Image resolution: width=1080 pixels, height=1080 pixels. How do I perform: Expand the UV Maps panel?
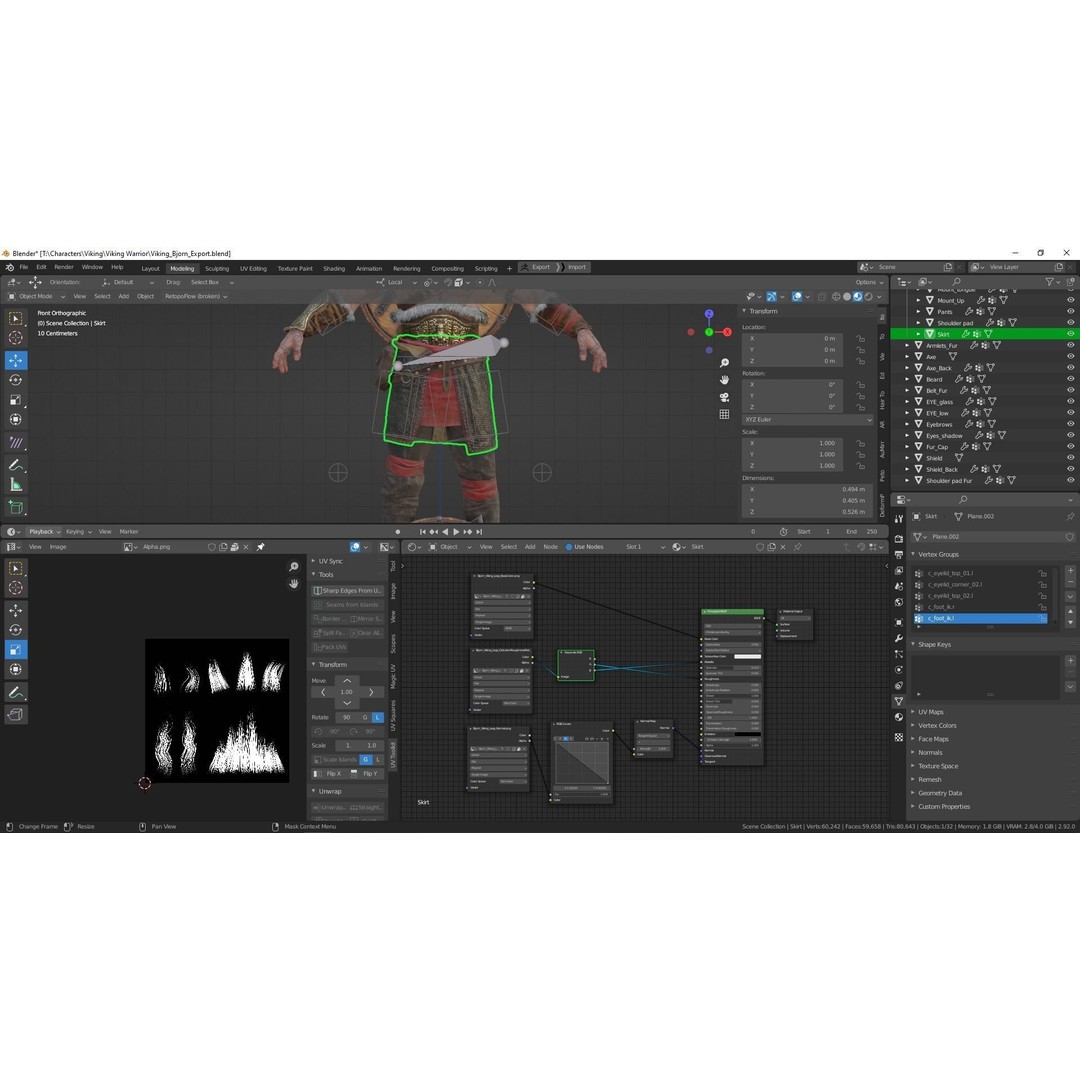pos(931,712)
